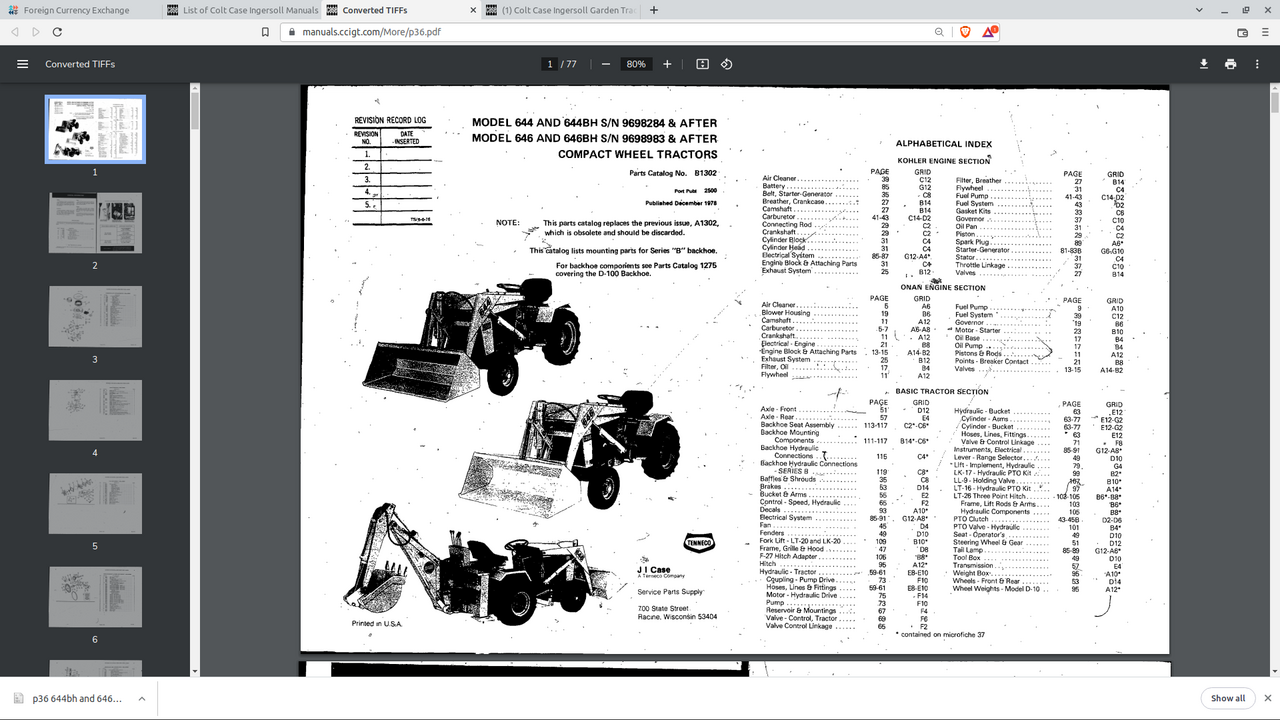Open PDF viewer more actions menu
Viewport: 1280px width, 720px height.
(x=1257, y=64)
